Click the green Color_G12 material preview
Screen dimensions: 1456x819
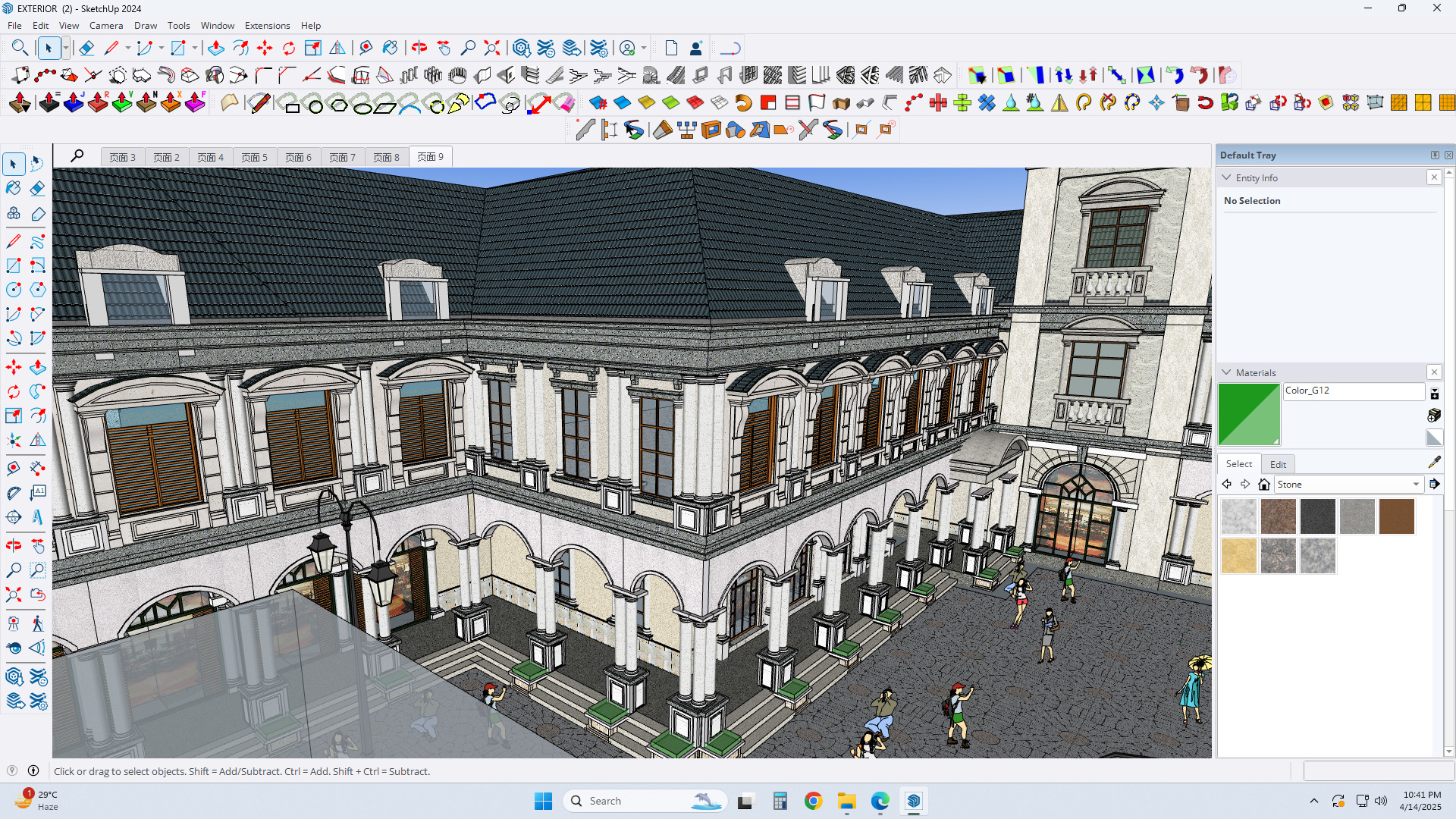(x=1249, y=414)
